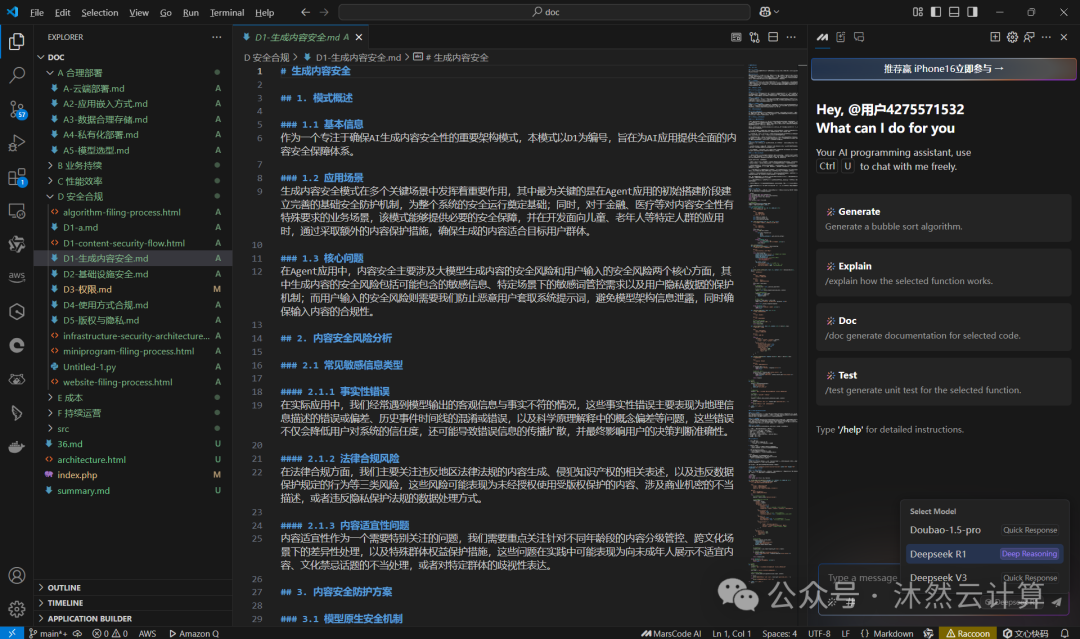The height and width of the screenshot is (639, 1080).
Task: Expand the OUTLINE section
Action: [x=134, y=587]
